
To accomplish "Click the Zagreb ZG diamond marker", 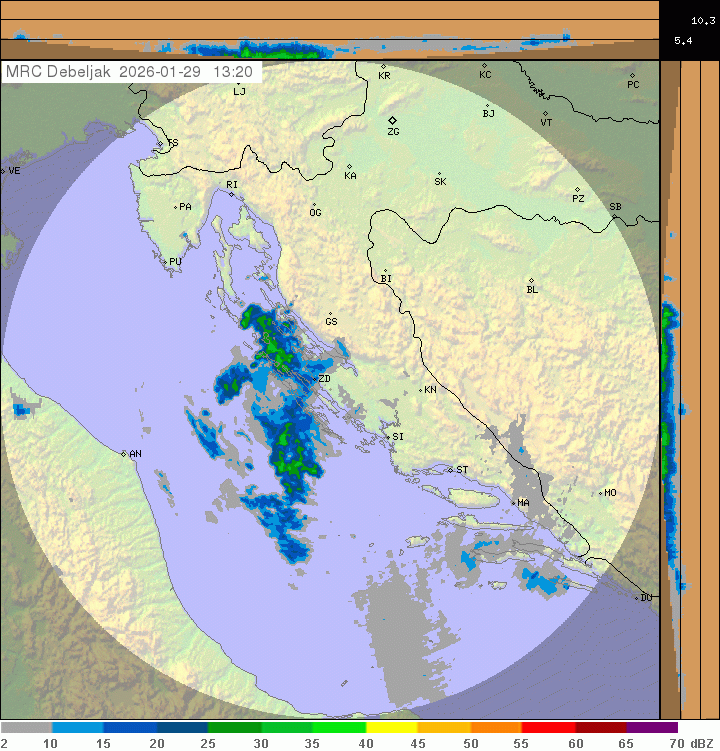I will 392,120.
